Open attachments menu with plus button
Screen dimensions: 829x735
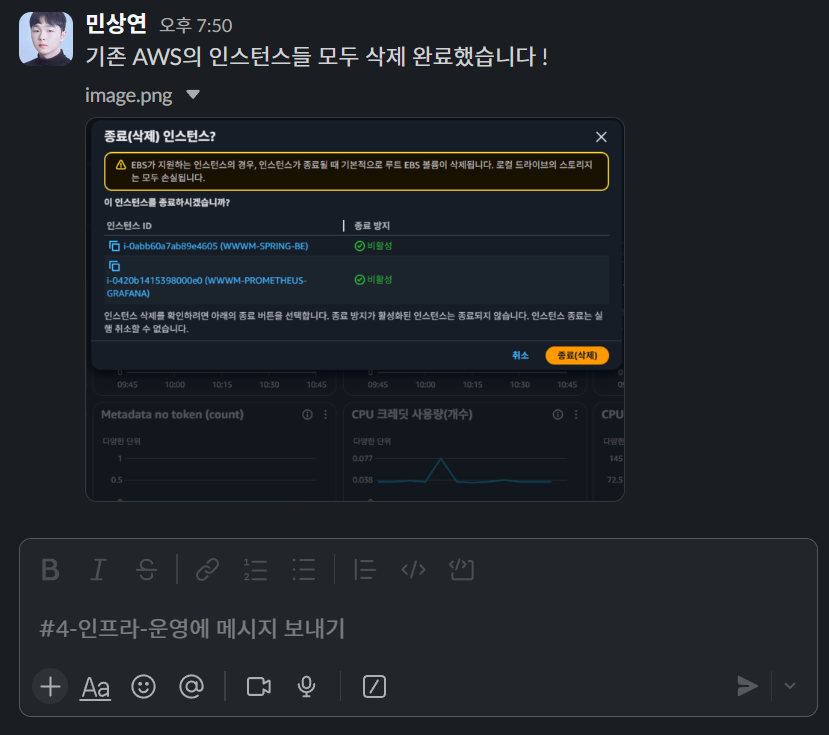pos(50,686)
